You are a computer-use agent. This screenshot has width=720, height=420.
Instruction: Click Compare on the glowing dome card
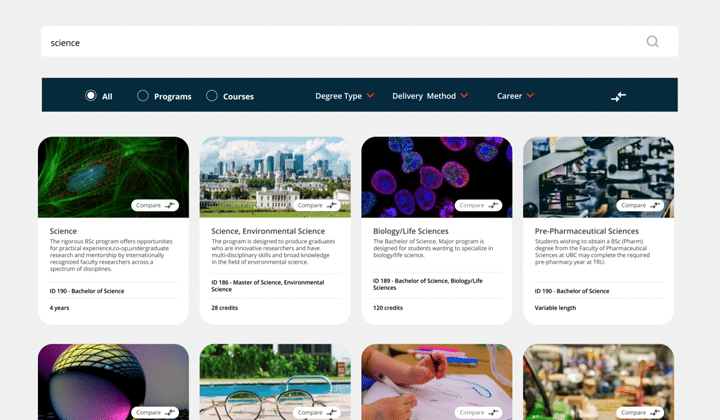click(x=155, y=412)
